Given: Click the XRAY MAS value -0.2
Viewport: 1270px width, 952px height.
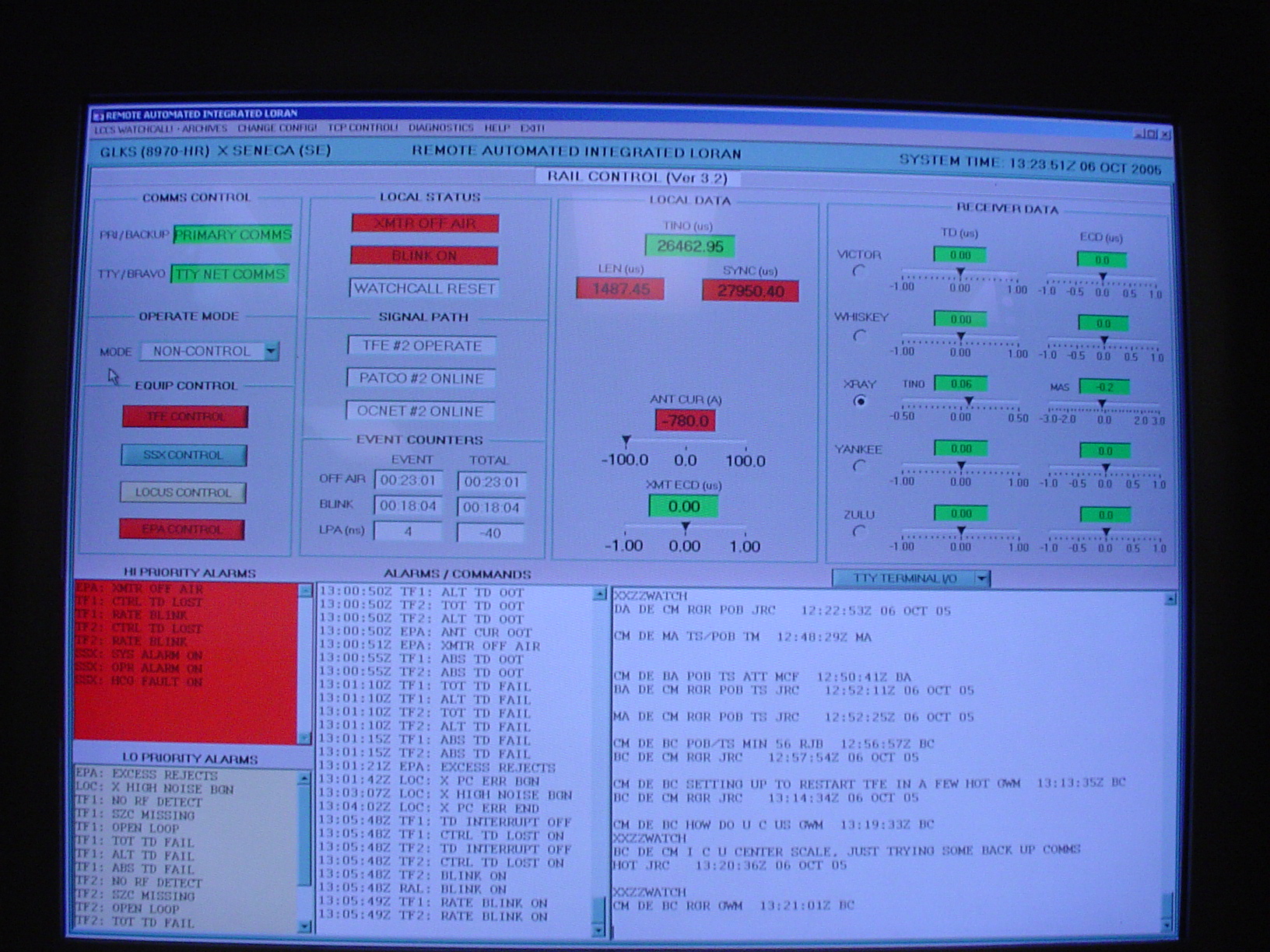Looking at the screenshot, I should pos(1103,387).
